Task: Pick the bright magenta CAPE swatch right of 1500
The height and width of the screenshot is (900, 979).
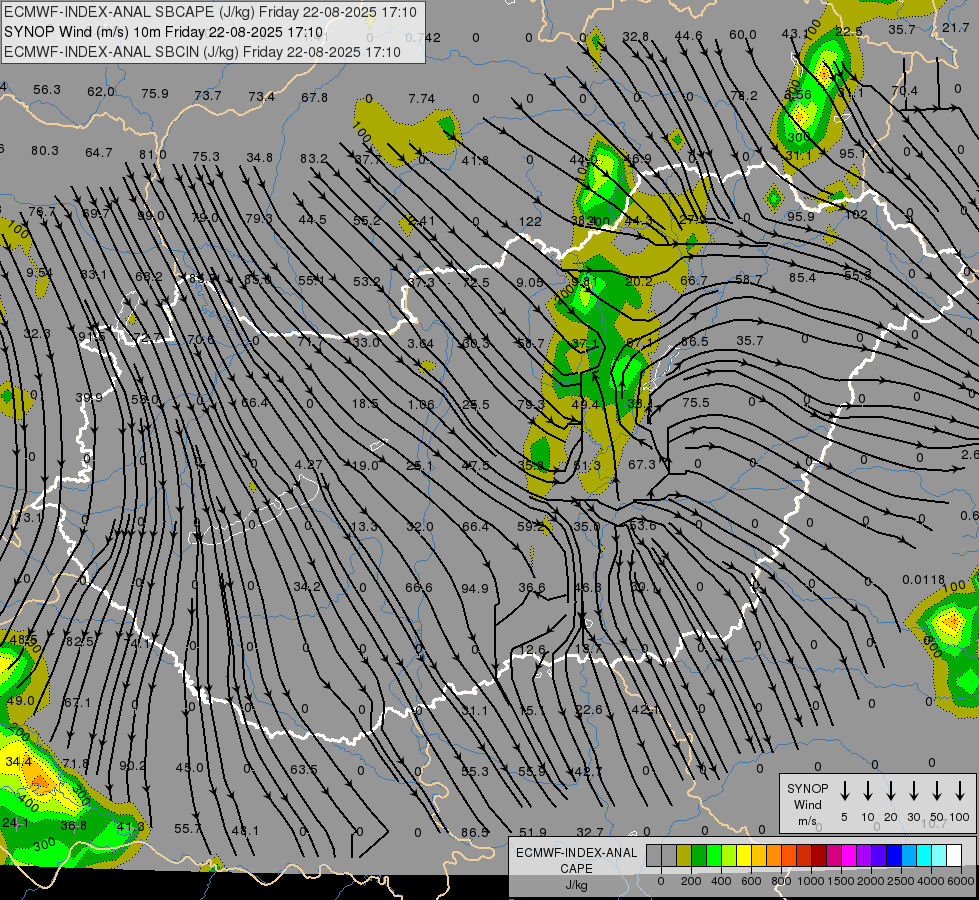Action: pyautogui.click(x=849, y=856)
